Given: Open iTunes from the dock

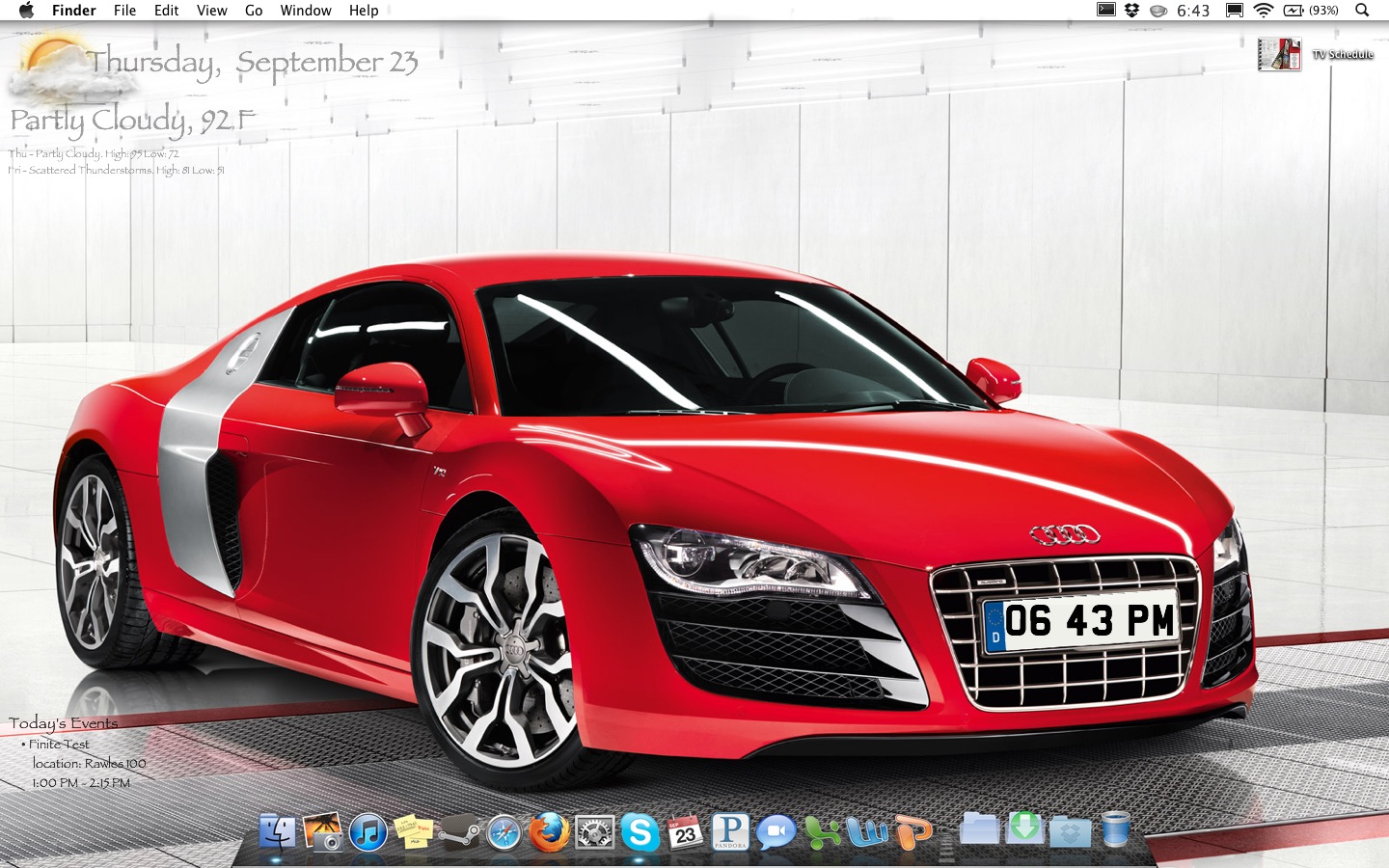Looking at the screenshot, I should [368, 831].
